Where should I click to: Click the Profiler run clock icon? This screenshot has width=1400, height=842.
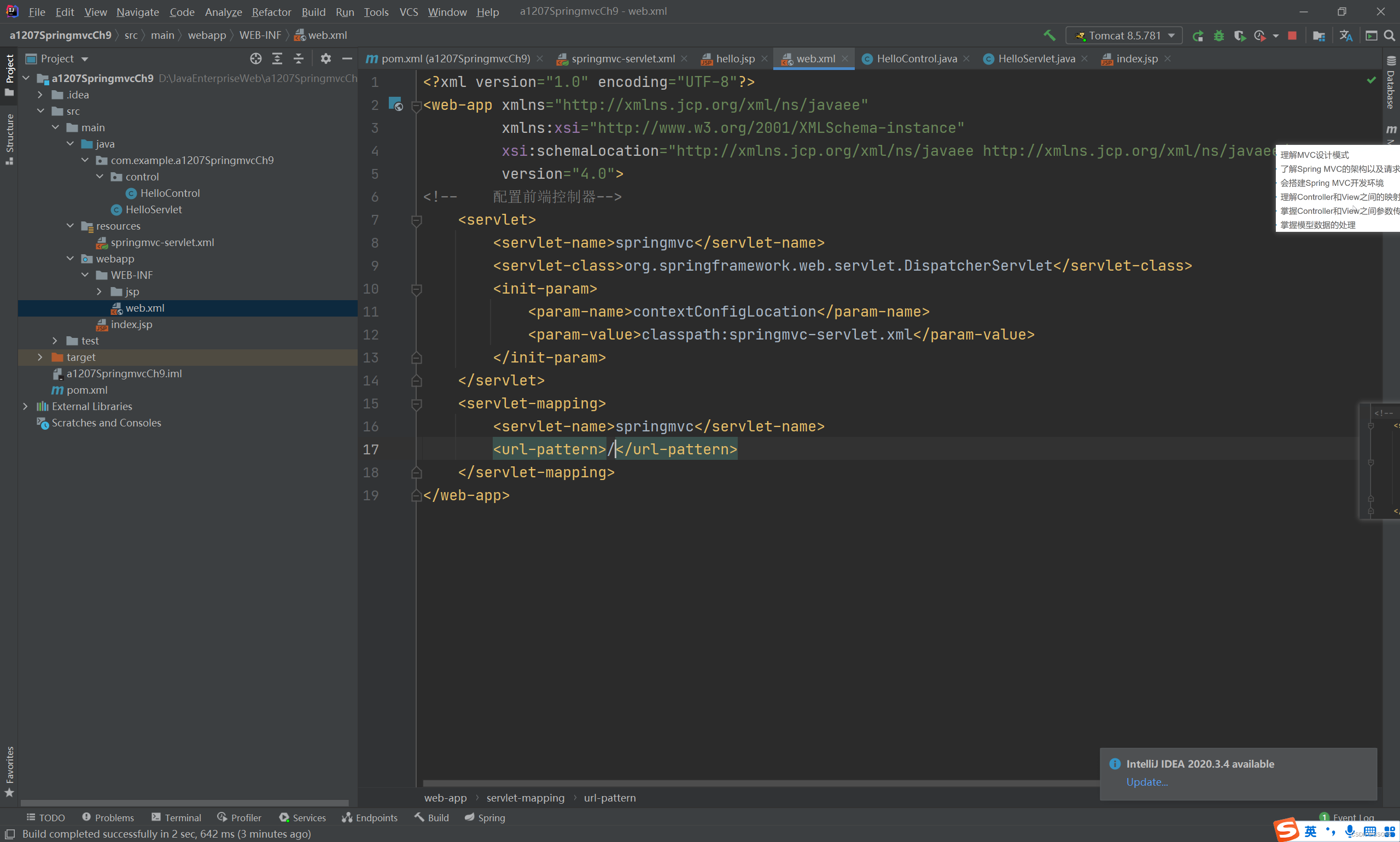click(x=1259, y=36)
